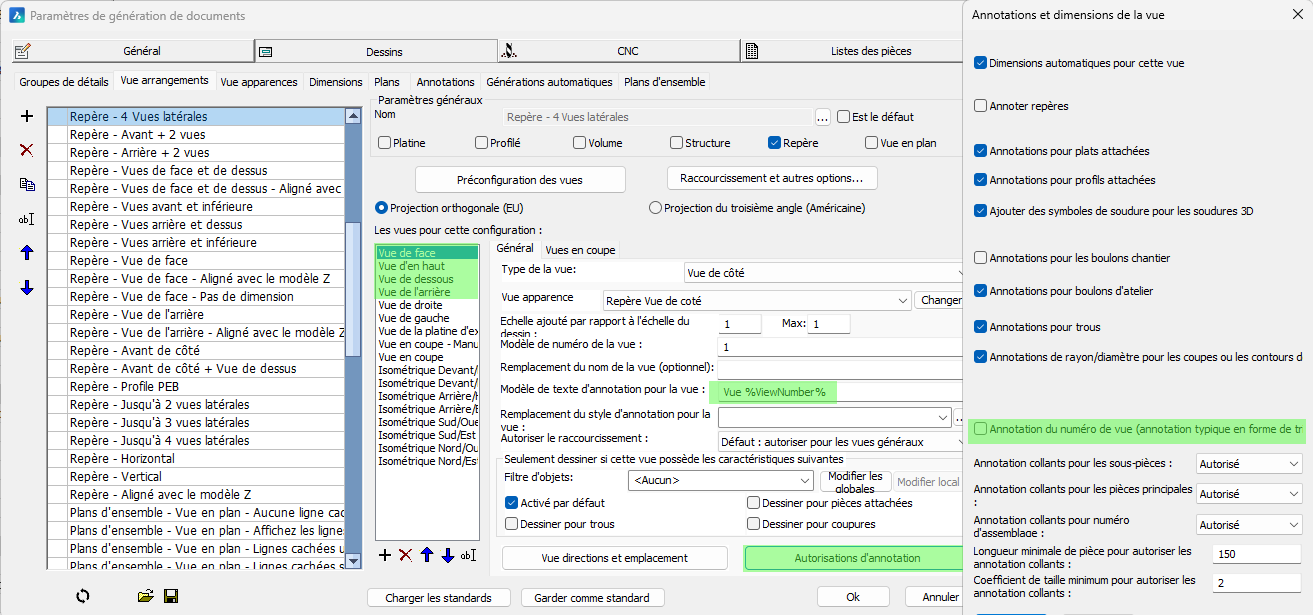
Task: Uncheck 'Activé par défaut' checkbox
Action: coord(512,503)
